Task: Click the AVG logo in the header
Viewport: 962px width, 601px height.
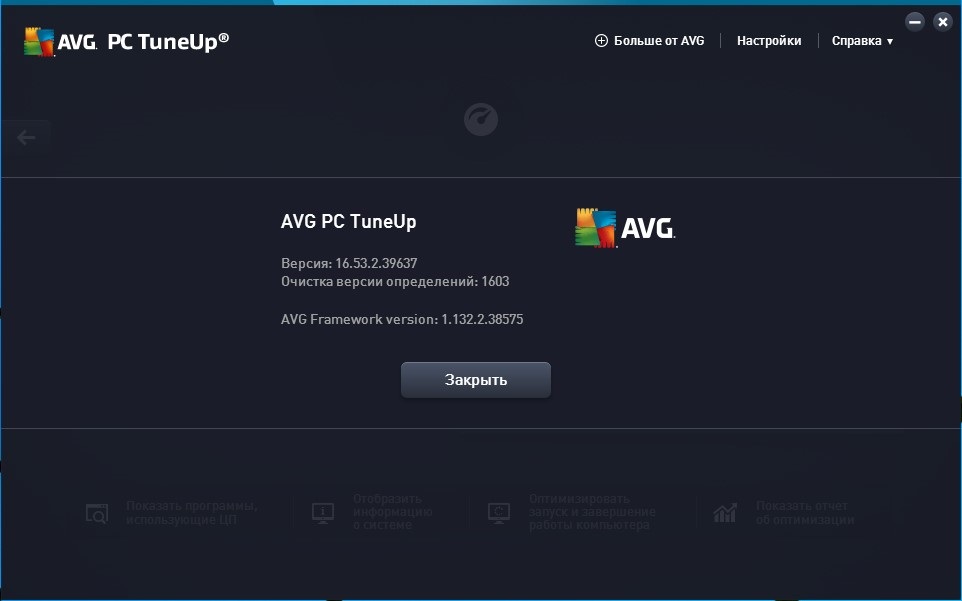Action: [x=61, y=42]
